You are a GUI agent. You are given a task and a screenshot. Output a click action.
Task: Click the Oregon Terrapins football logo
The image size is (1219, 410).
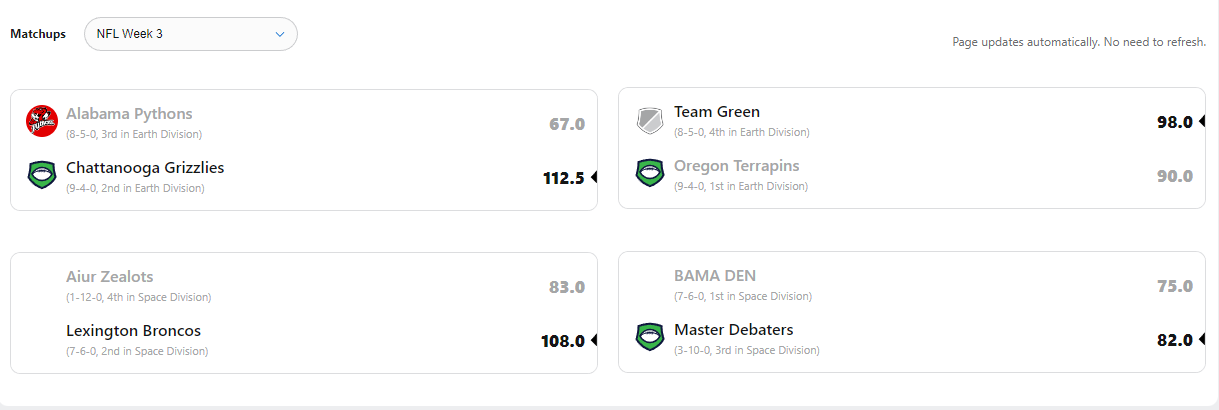(650, 173)
